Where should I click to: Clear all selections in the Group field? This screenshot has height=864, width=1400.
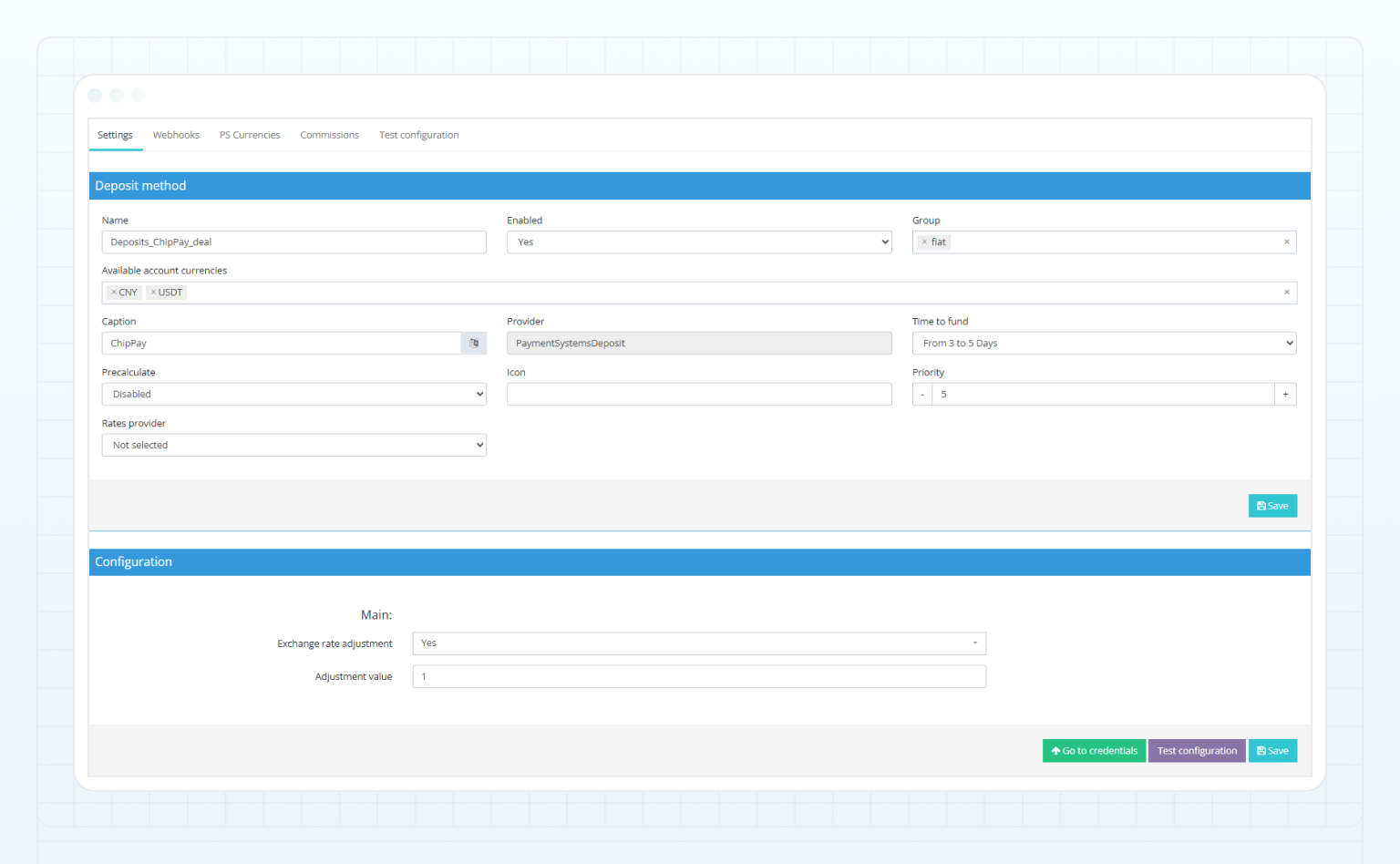click(x=1286, y=242)
